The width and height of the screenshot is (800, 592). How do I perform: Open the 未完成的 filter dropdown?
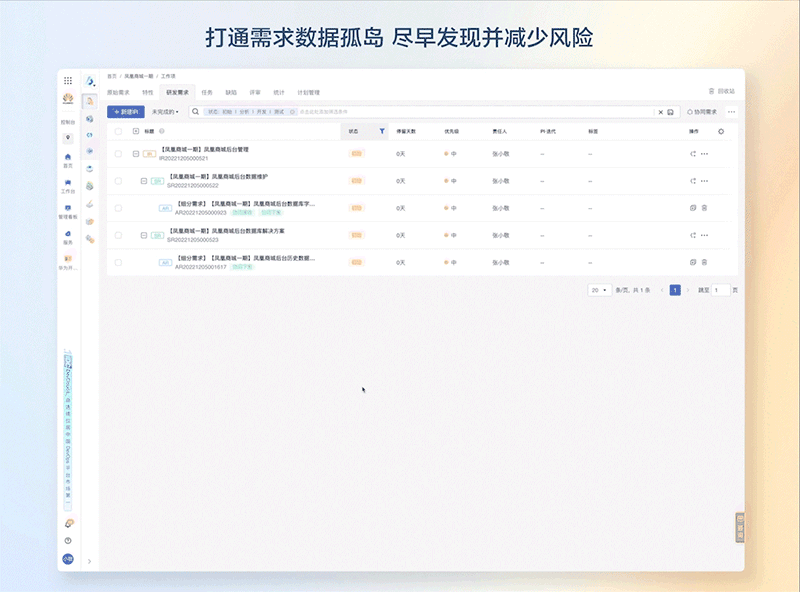pyautogui.click(x=164, y=111)
